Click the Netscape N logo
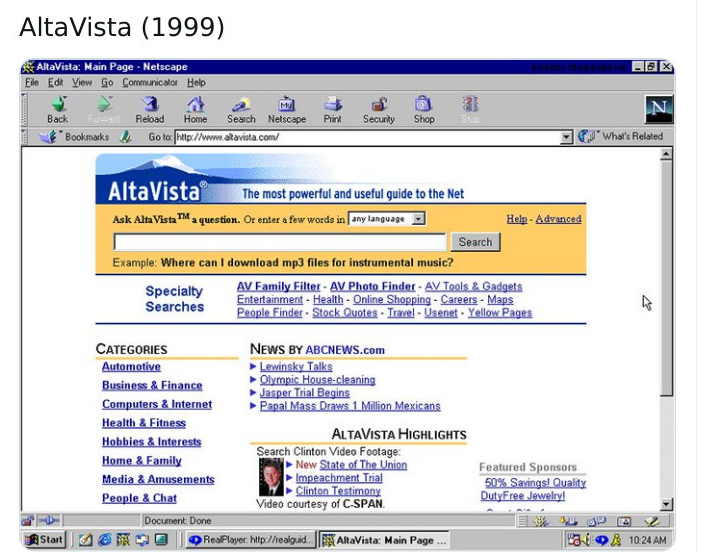This screenshot has height=552, width=713. [659, 109]
